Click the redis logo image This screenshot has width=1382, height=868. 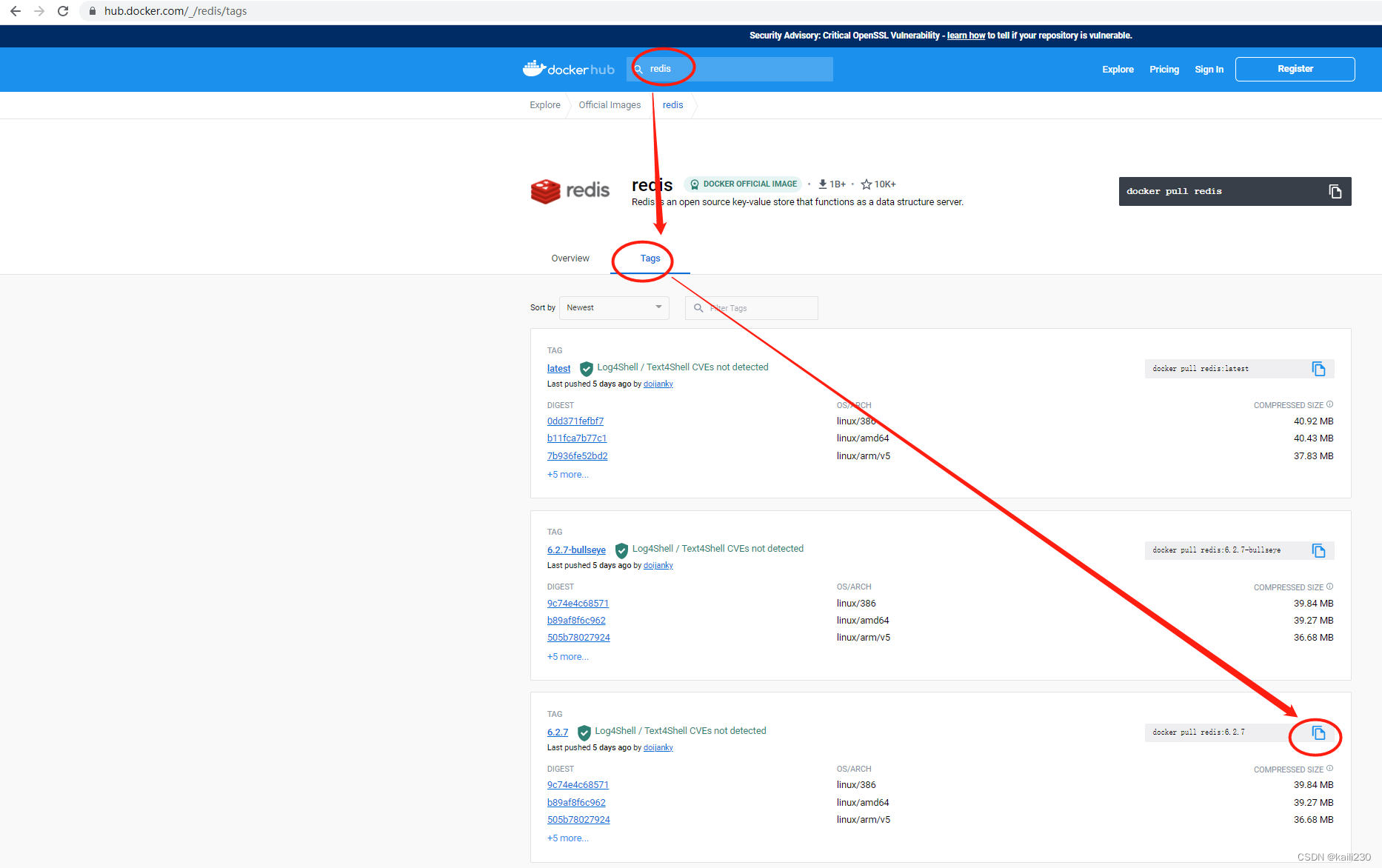(570, 191)
